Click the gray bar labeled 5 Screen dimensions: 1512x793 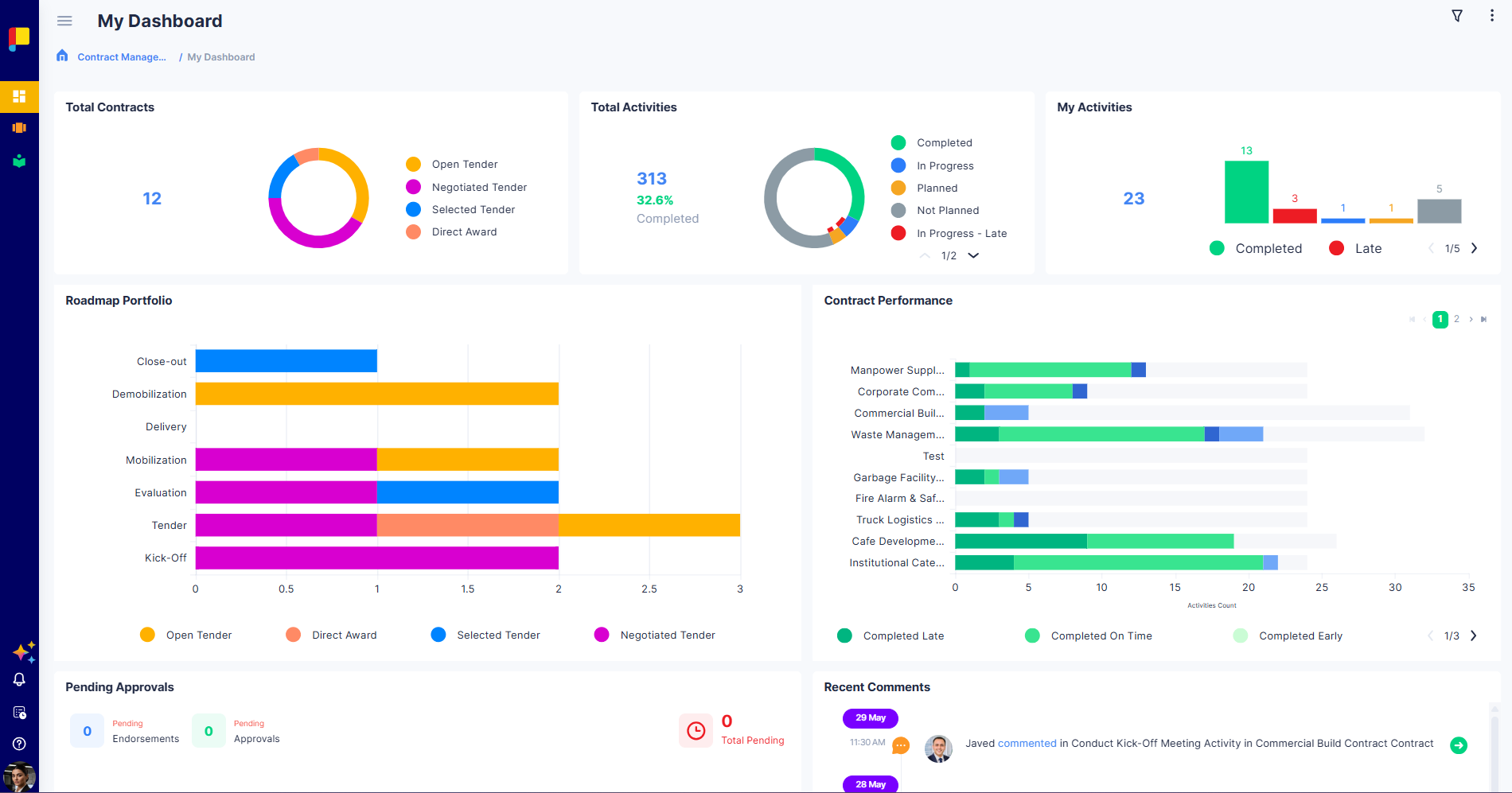1439,211
